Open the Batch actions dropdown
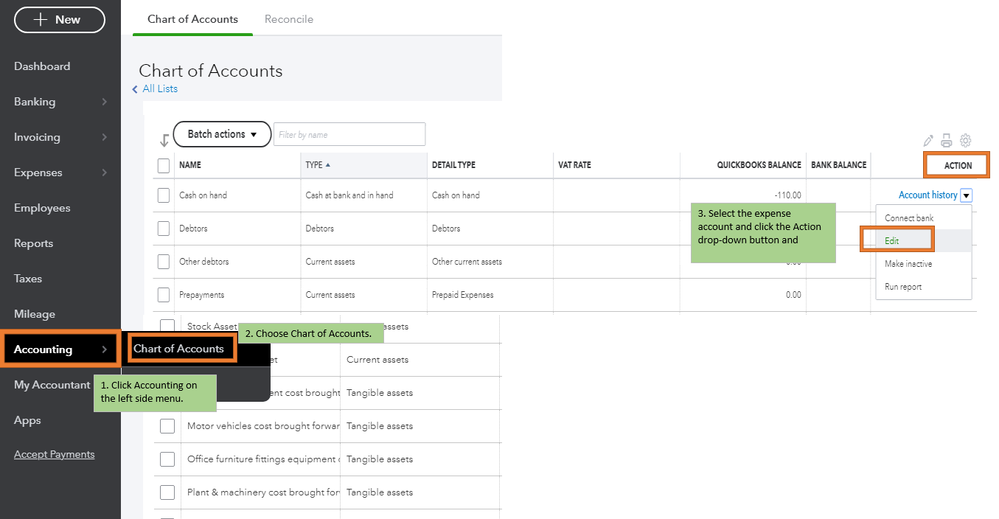Image resolution: width=999 pixels, height=519 pixels. (x=222, y=134)
